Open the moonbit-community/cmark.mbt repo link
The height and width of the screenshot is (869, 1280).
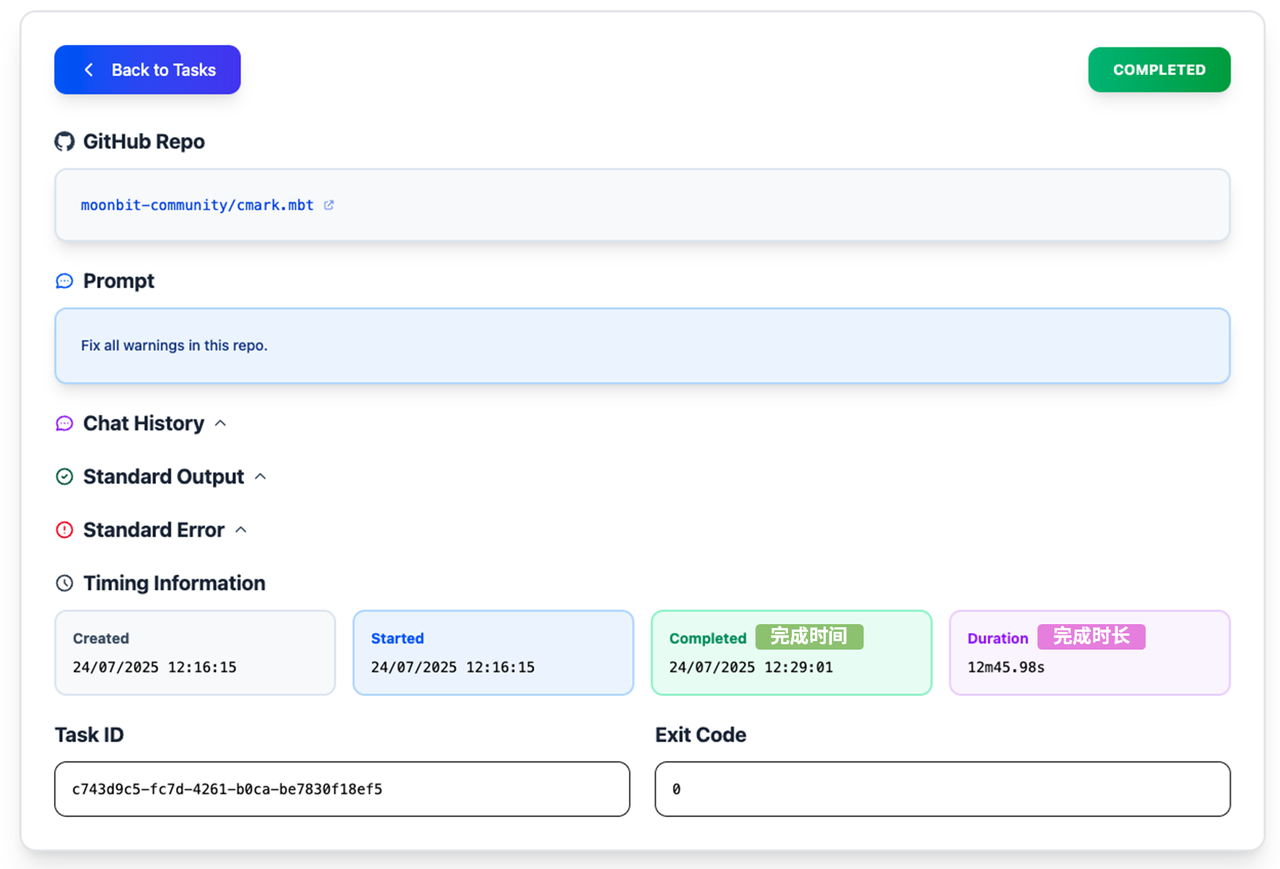pyautogui.click(x=197, y=205)
